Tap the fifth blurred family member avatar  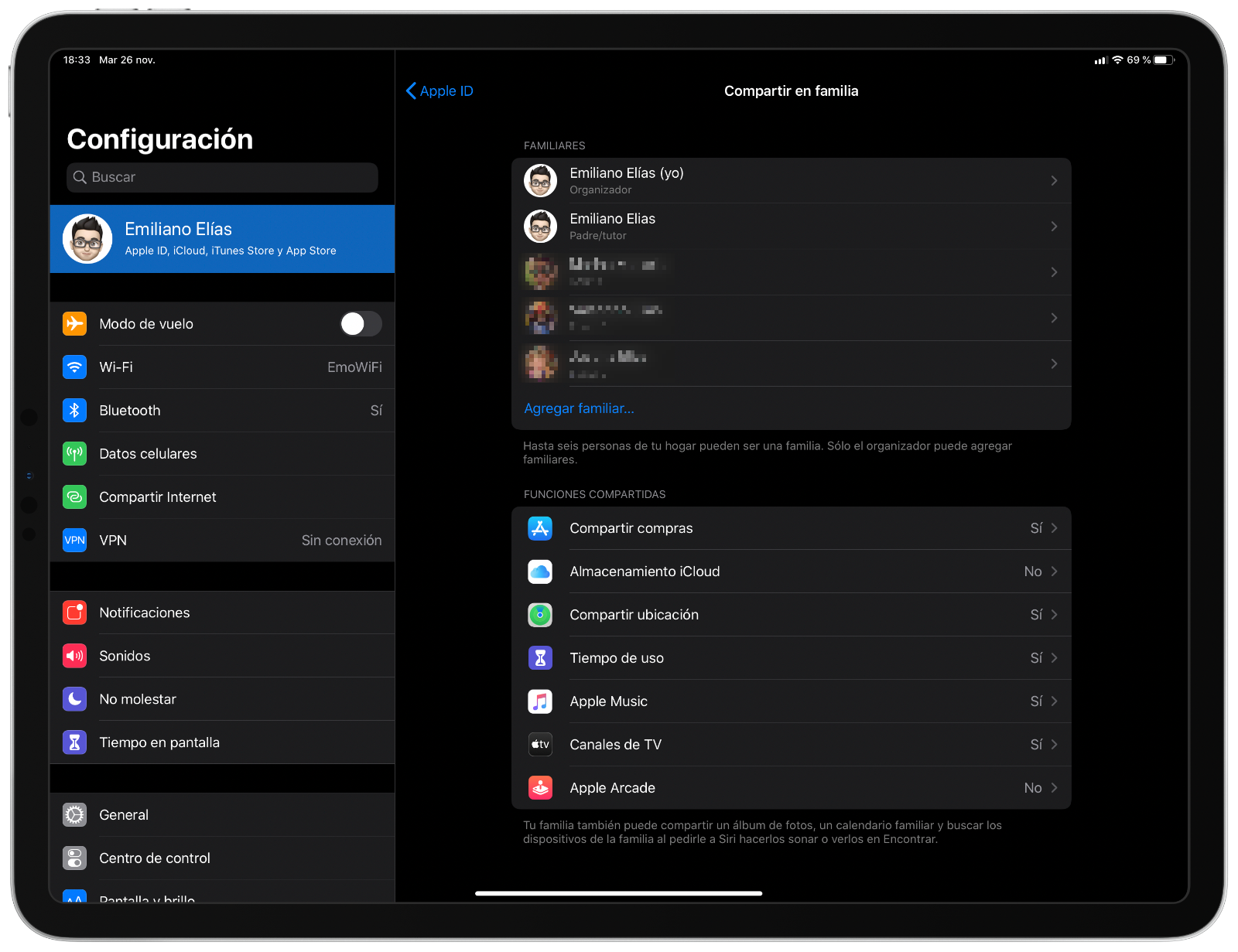tap(540, 363)
